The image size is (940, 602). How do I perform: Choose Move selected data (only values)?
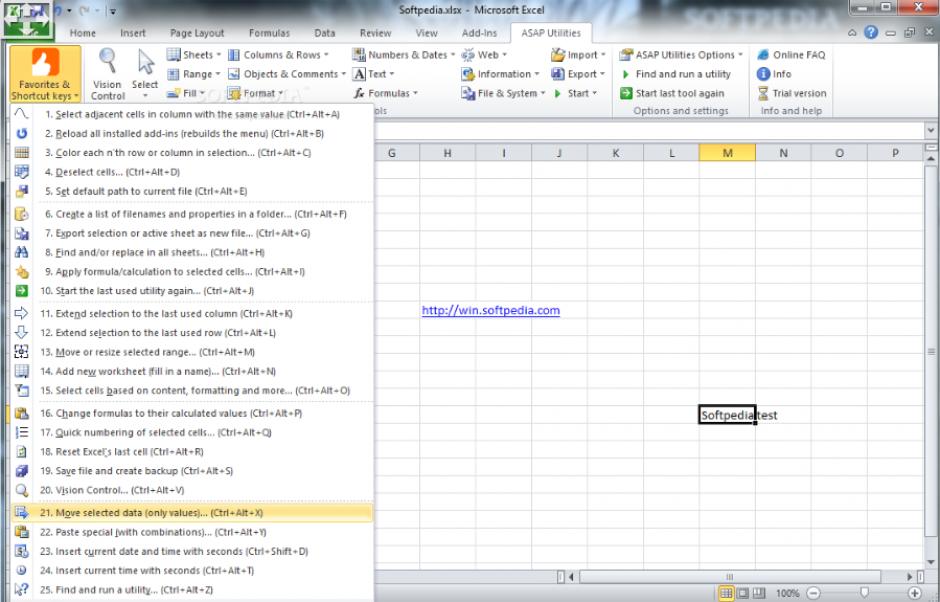[192, 512]
